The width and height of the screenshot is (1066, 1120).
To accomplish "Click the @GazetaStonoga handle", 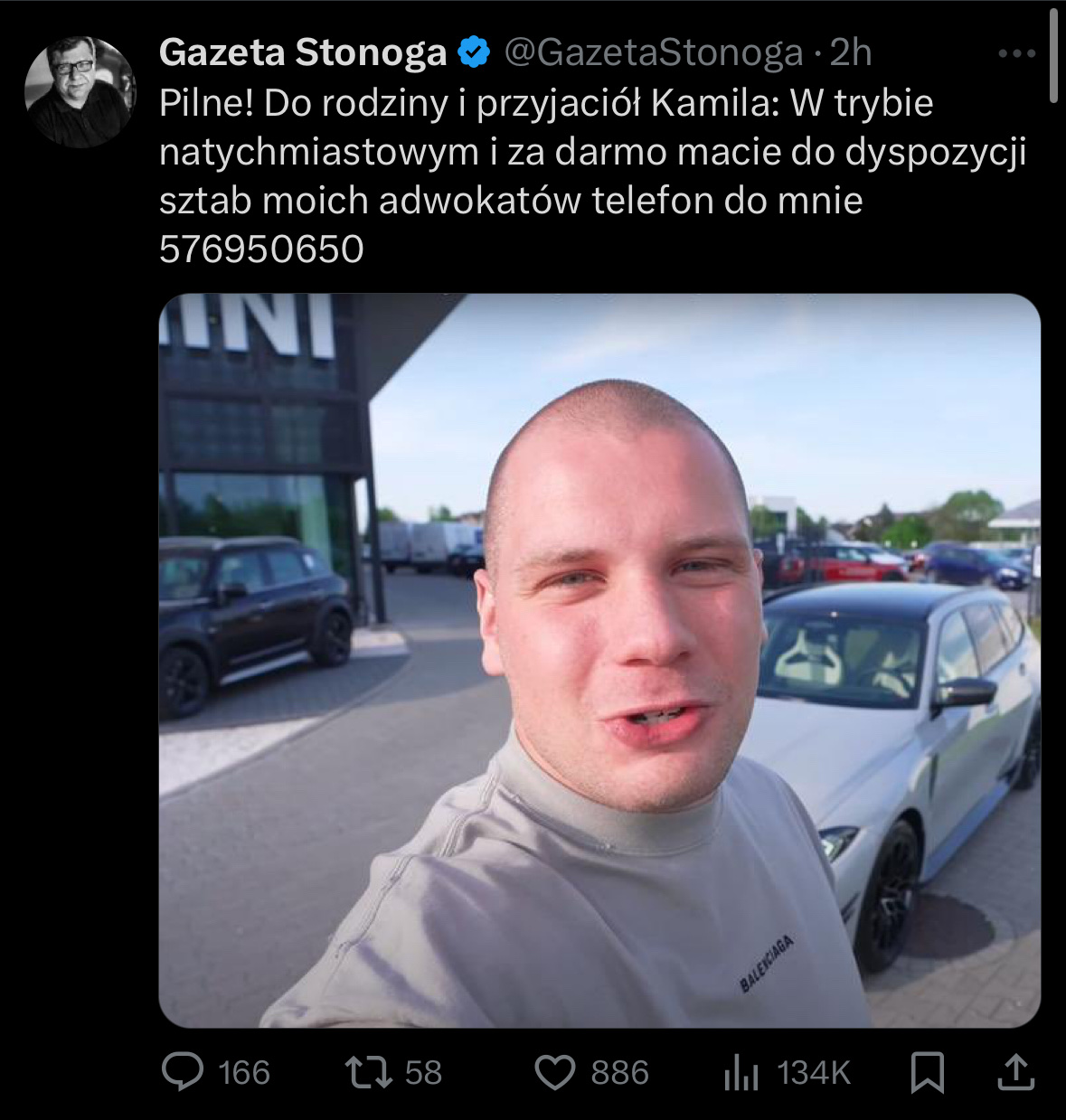I will pos(653,52).
